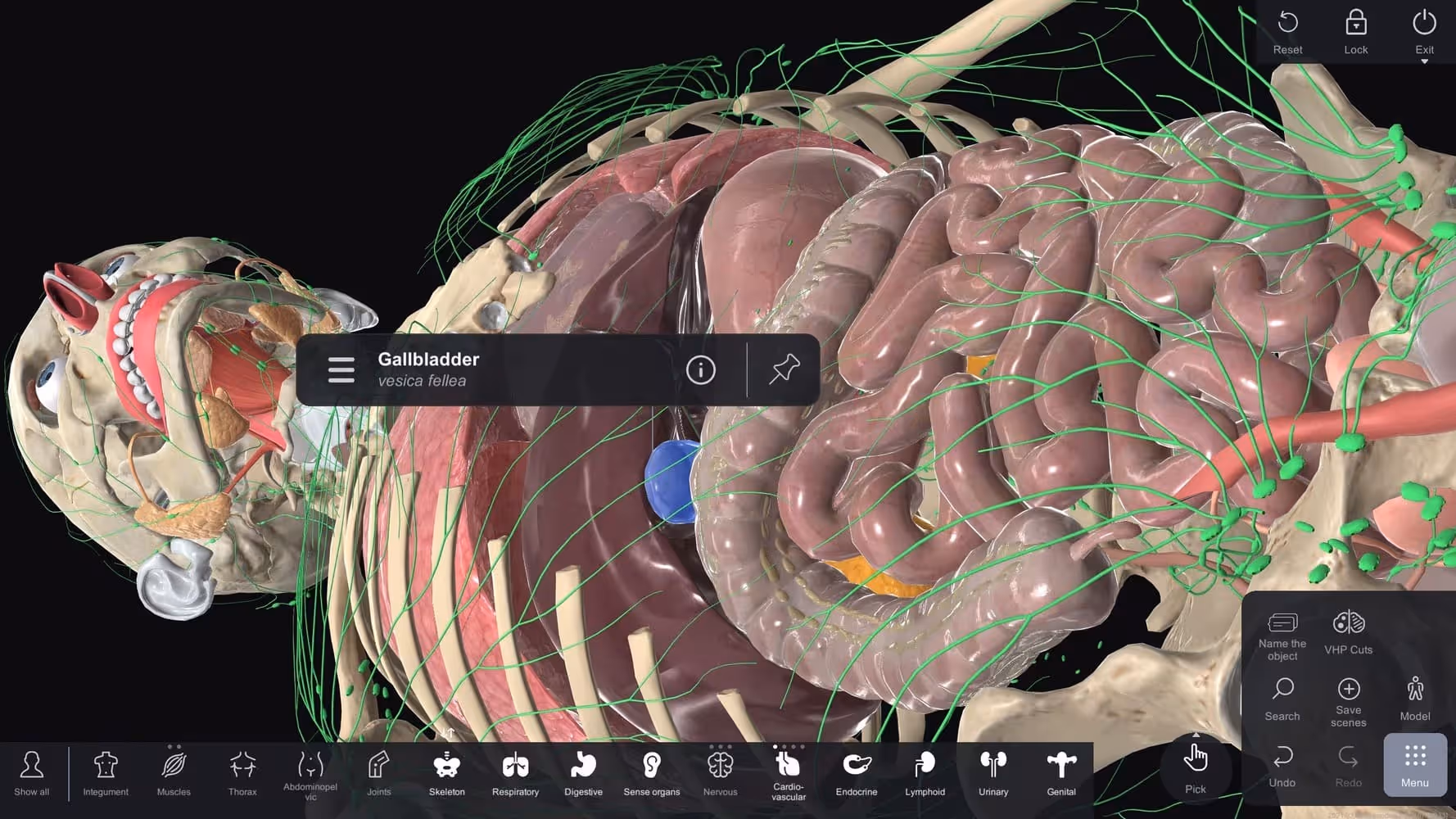1456x819 pixels.
Task: Expand the arrow above the Pick tool
Action: pyautogui.click(x=1196, y=735)
